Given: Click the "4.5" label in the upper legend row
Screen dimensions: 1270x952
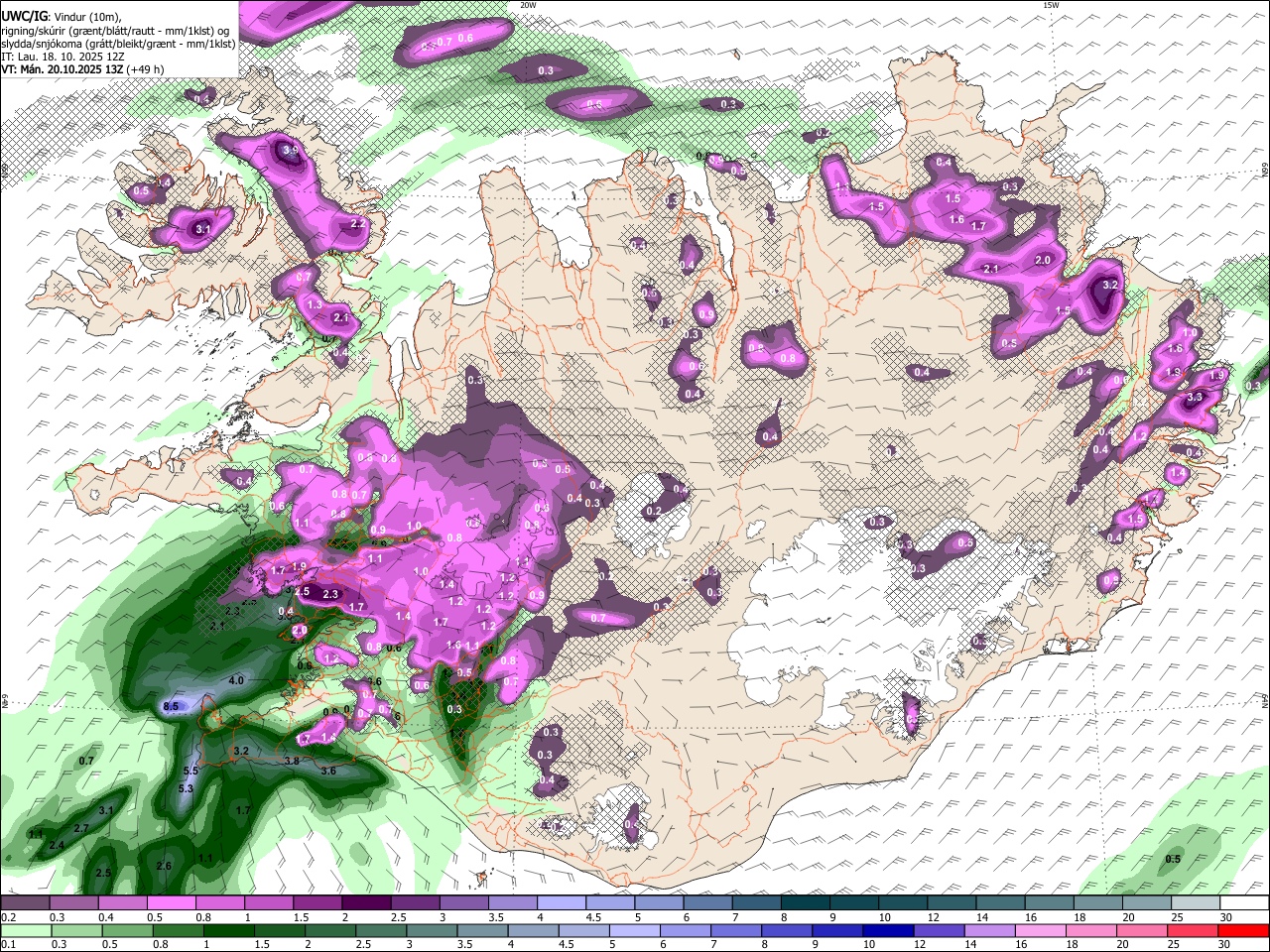Looking at the screenshot, I should (593, 918).
